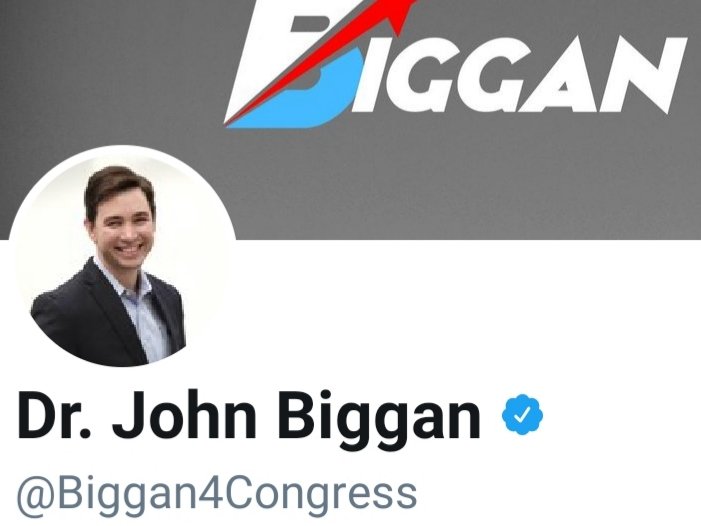Image resolution: width=701 pixels, height=526 pixels.
Task: Click the red arrow in the Biggan logo
Action: (x=323, y=58)
